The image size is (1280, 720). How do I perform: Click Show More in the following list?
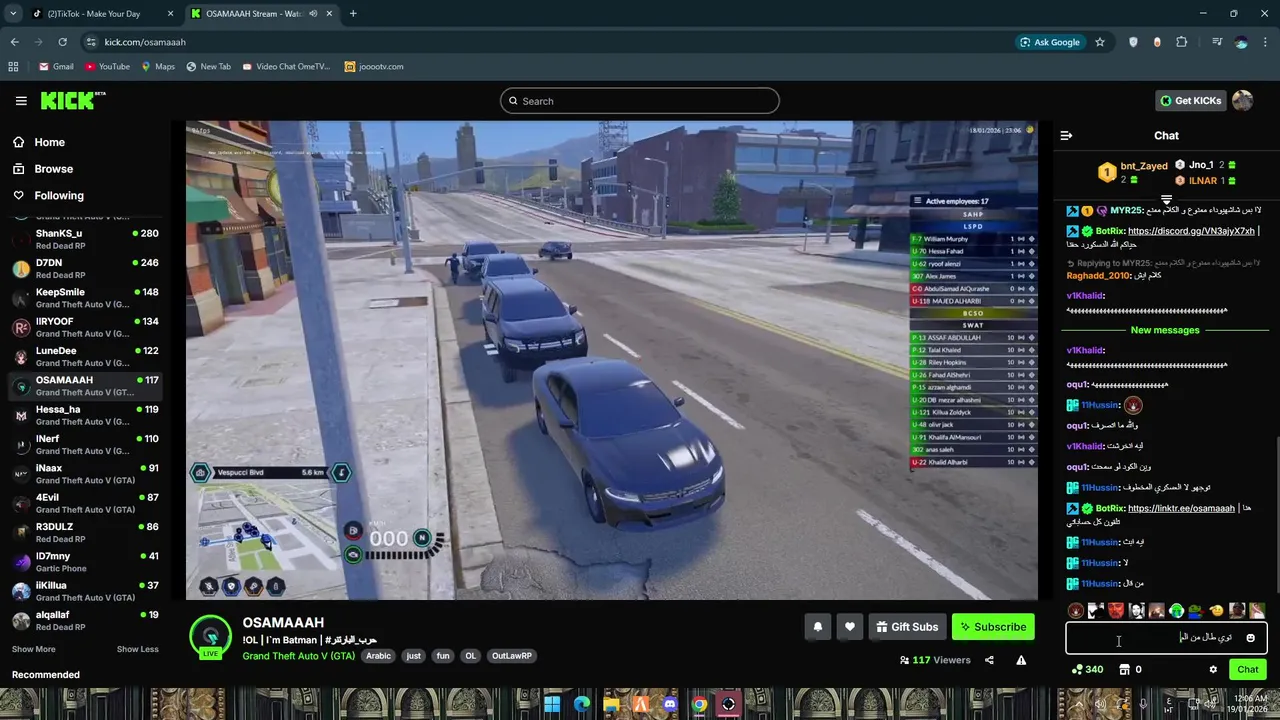[33, 649]
